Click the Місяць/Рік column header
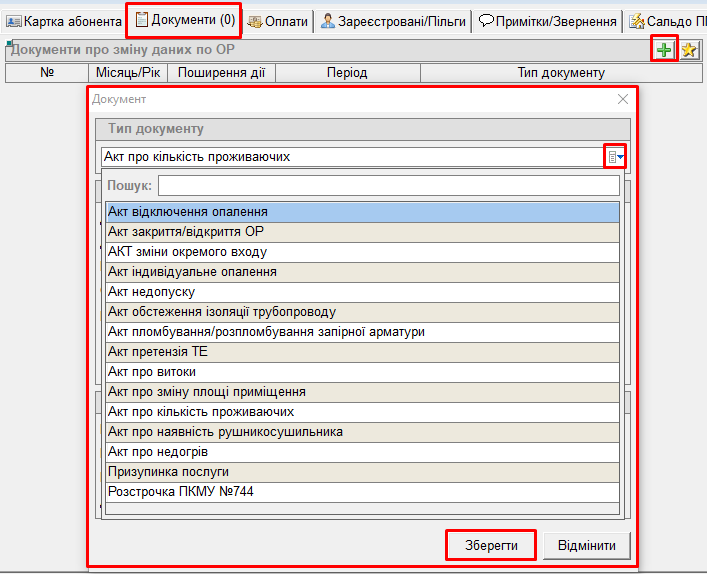Image resolution: width=707 pixels, height=574 pixels. (127, 73)
